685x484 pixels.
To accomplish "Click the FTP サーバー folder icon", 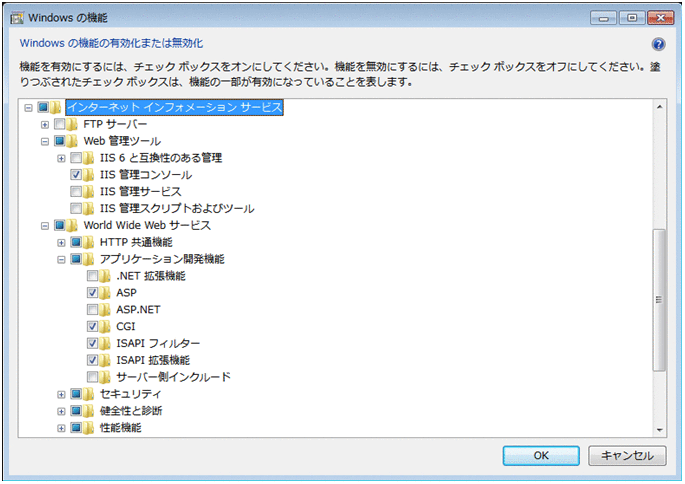I will 74,124.
